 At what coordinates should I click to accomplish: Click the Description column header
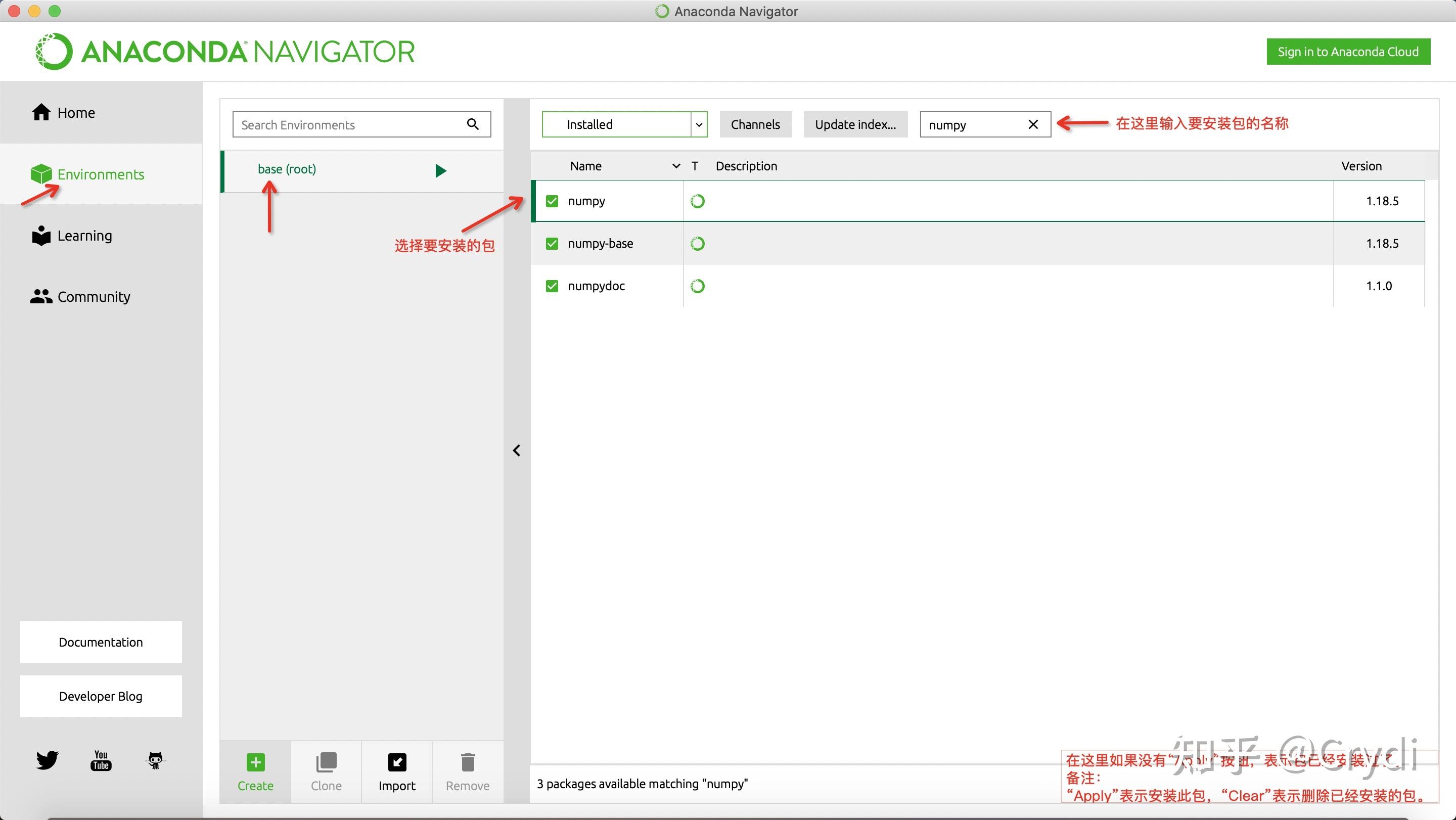(x=746, y=166)
